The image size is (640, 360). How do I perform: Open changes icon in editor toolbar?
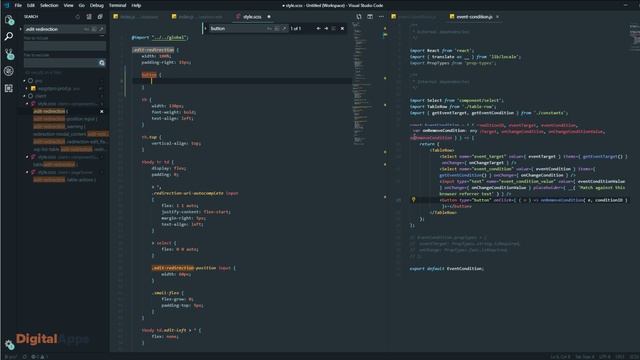(x=359, y=17)
